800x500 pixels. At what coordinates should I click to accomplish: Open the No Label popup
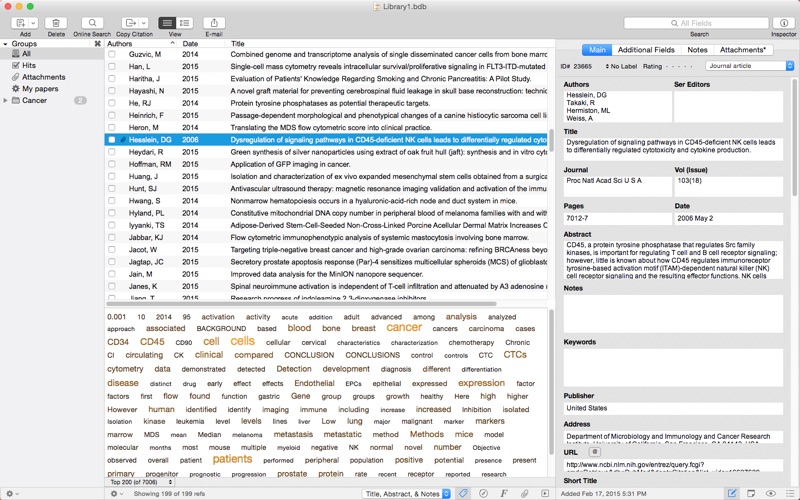621,66
